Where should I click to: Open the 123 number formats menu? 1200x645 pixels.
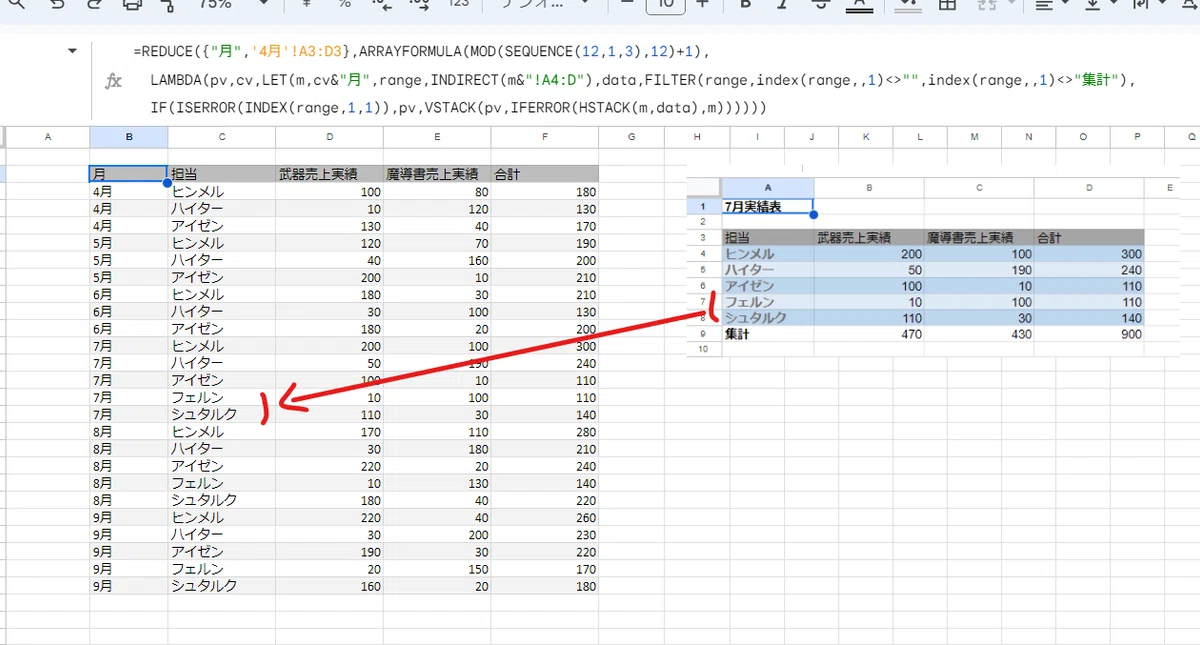pyautogui.click(x=458, y=5)
